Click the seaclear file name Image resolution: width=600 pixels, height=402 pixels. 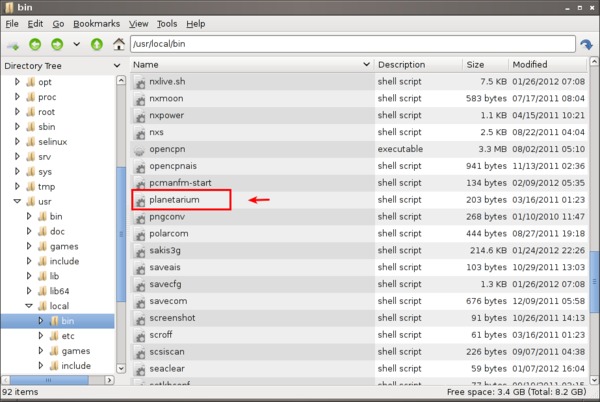pyautogui.click(x=167, y=368)
